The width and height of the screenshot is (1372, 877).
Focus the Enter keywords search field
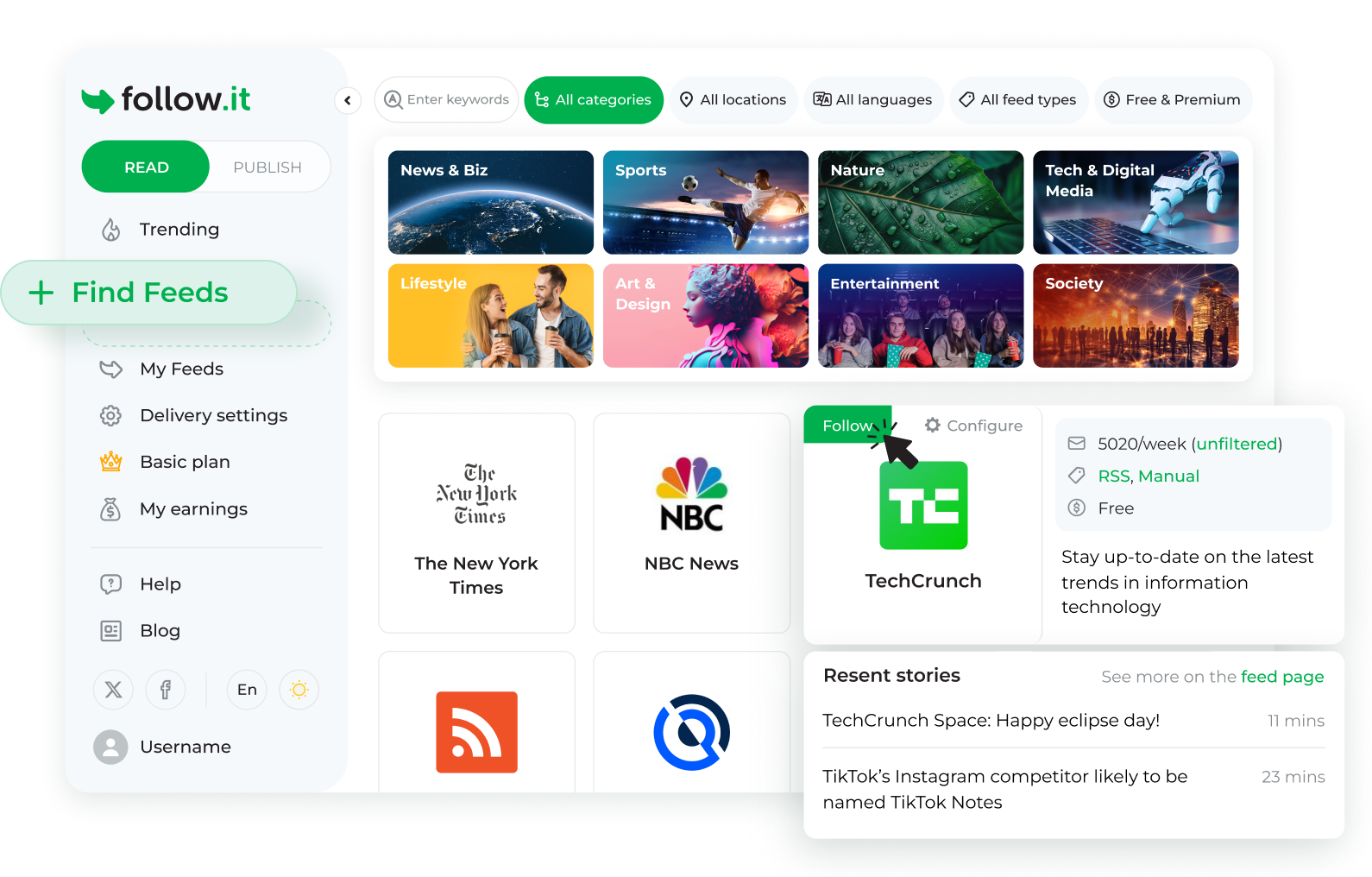(x=446, y=100)
